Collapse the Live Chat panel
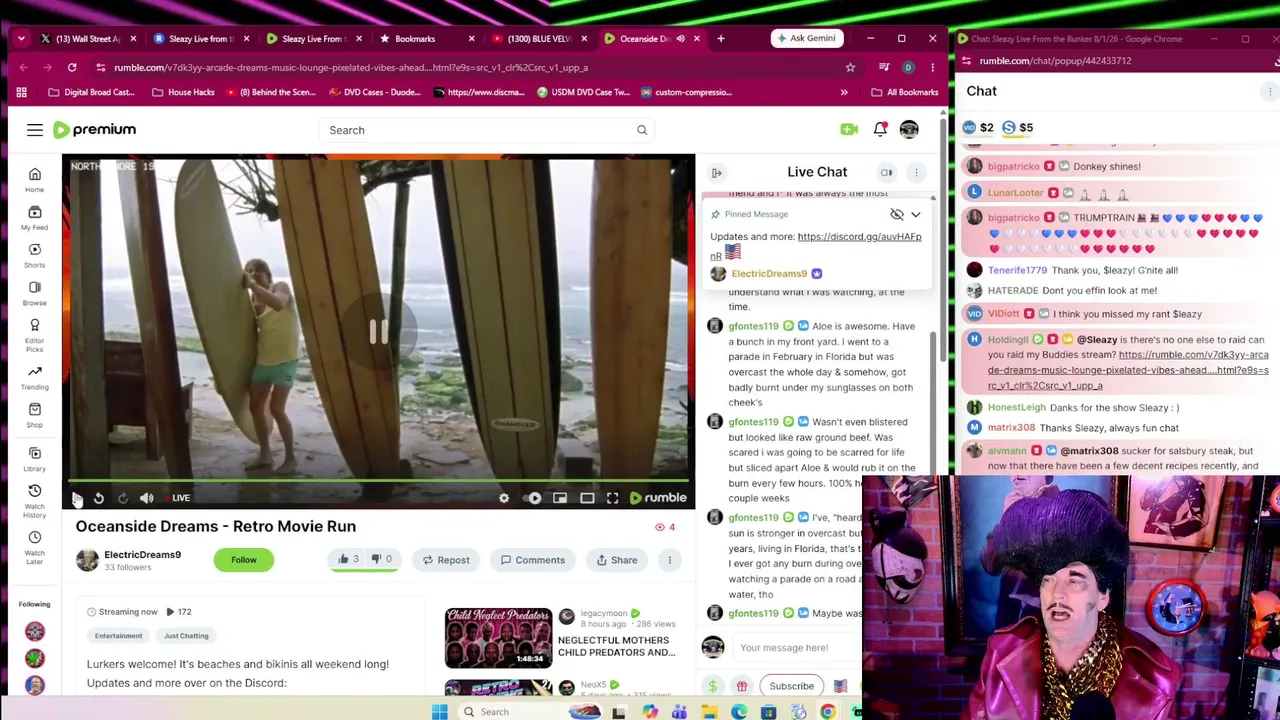Viewport: 1280px width, 720px height. coord(717,173)
